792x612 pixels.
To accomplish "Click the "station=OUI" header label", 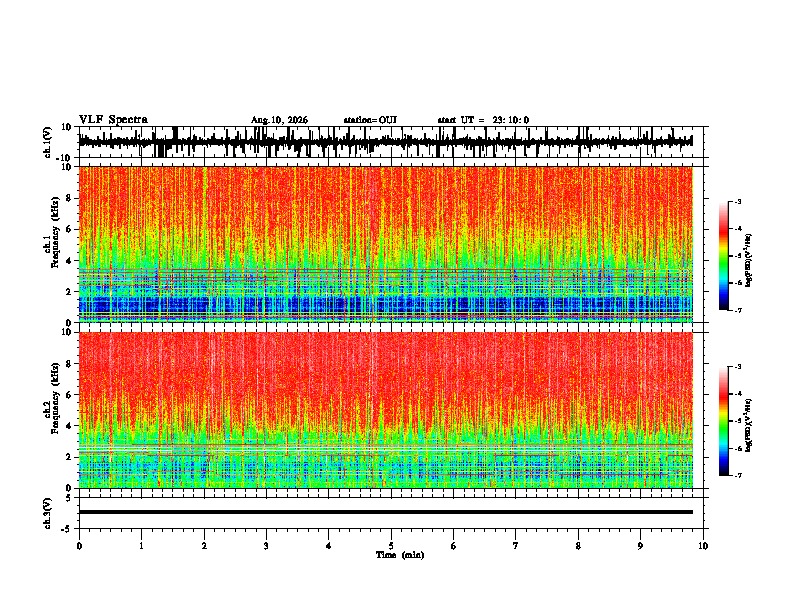I will (x=370, y=120).
